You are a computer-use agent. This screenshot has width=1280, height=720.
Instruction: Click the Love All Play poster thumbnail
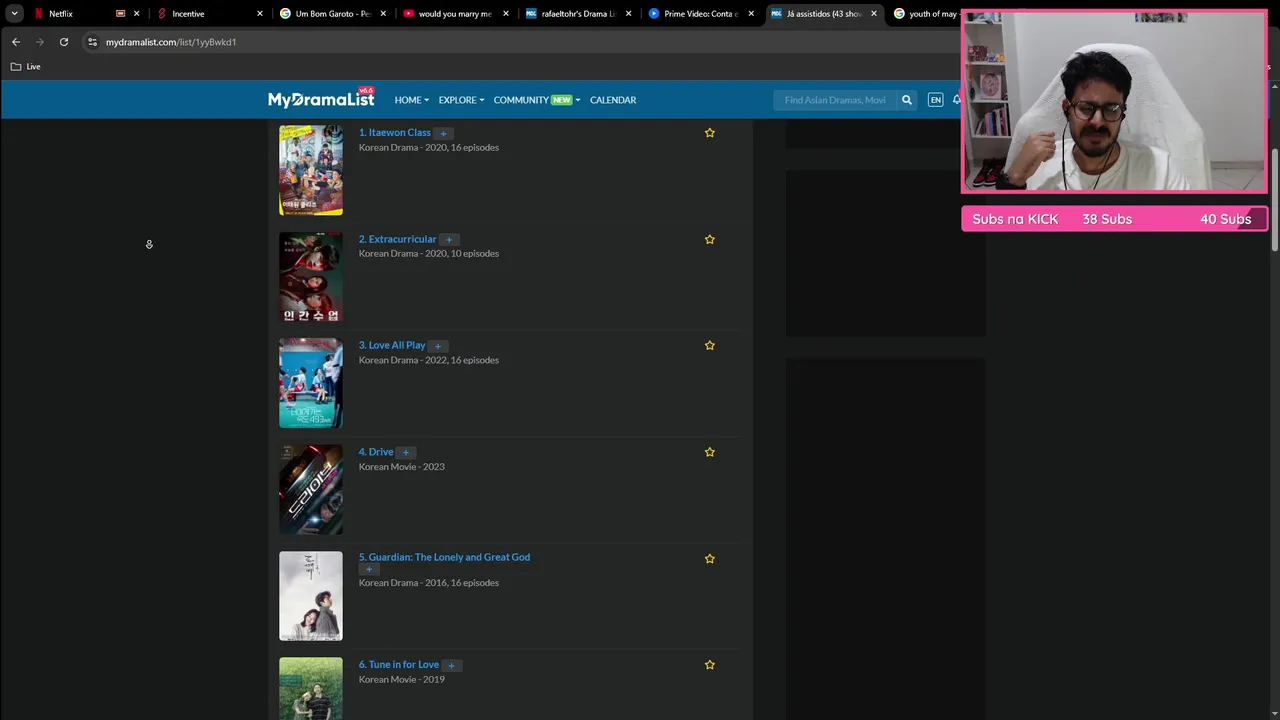311,383
